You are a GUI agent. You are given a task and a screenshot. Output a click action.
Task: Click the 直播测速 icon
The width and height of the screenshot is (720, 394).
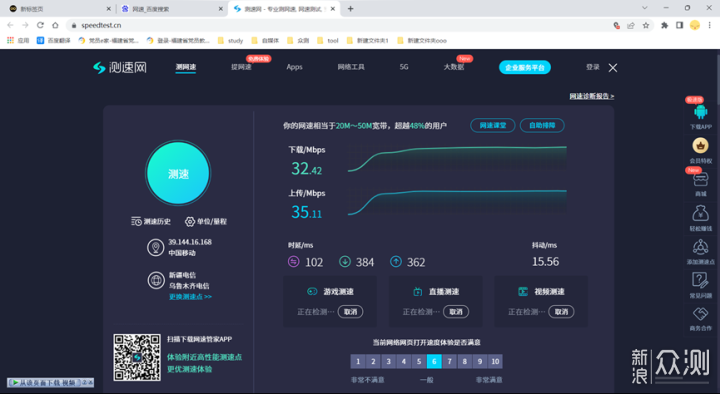pyautogui.click(x=417, y=292)
